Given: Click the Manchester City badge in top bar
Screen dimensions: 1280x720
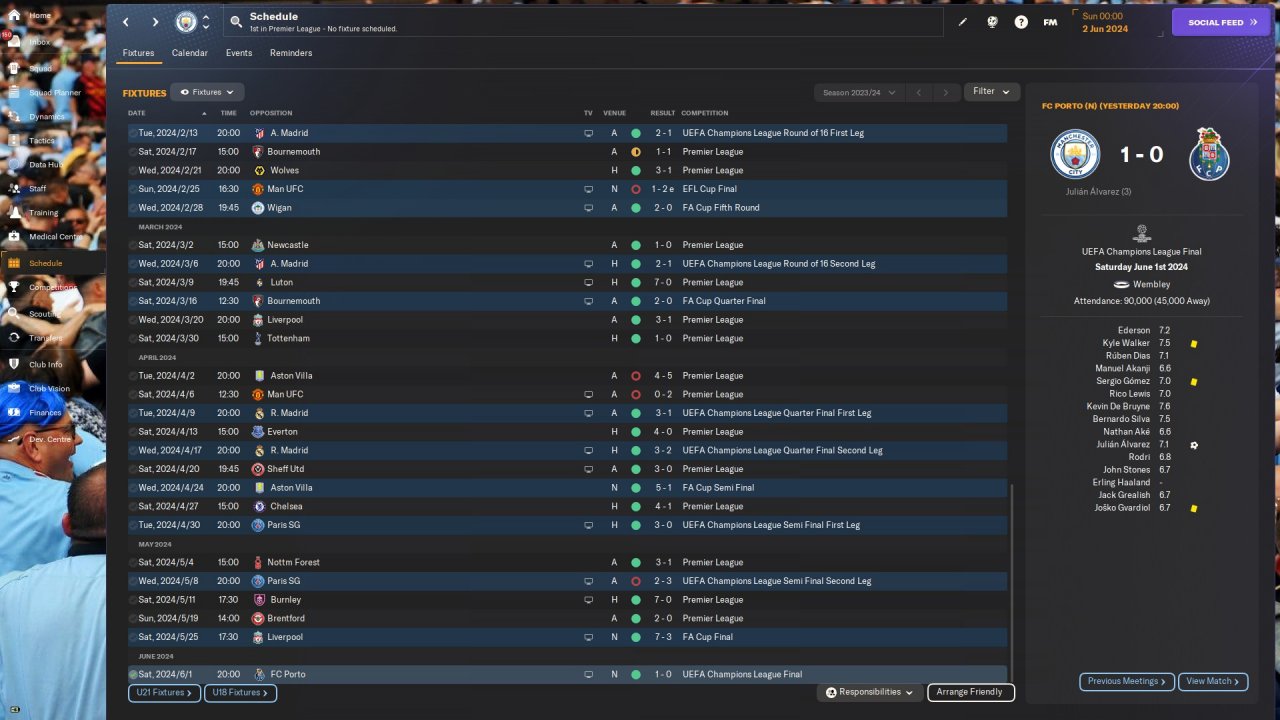Looking at the screenshot, I should pyautogui.click(x=186, y=22).
